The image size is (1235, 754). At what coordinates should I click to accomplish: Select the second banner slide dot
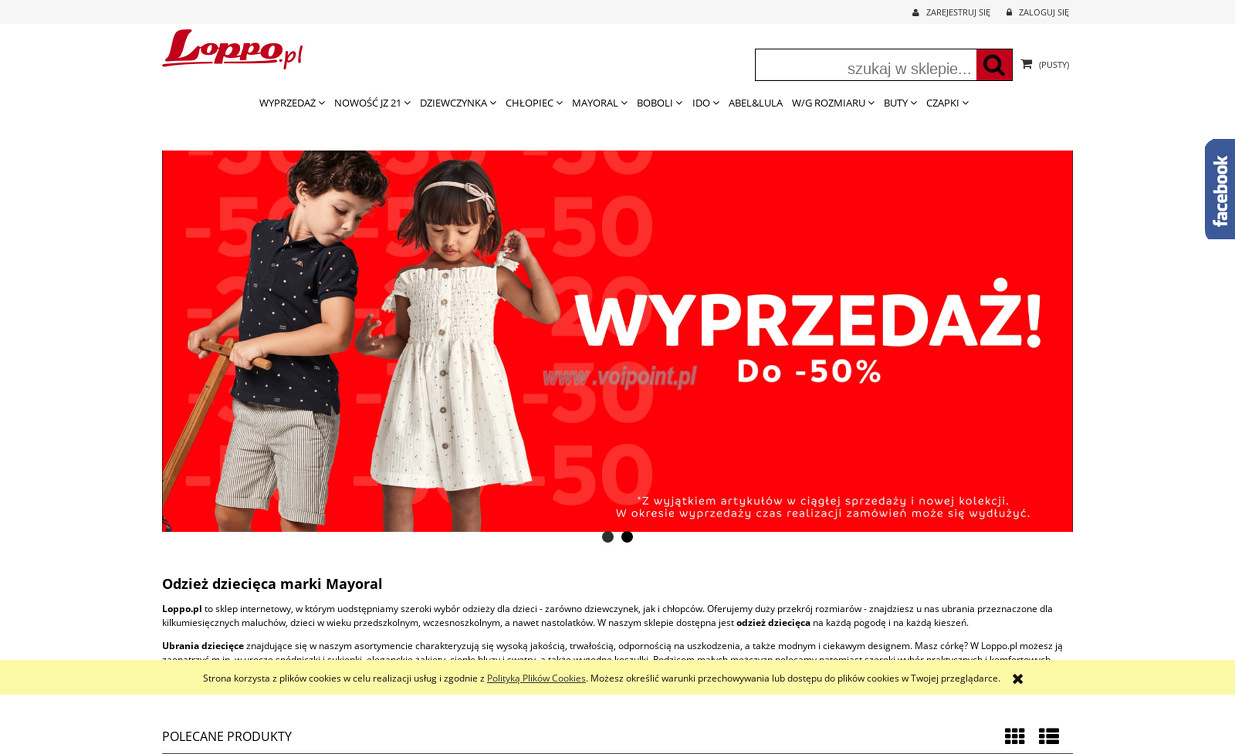point(627,537)
